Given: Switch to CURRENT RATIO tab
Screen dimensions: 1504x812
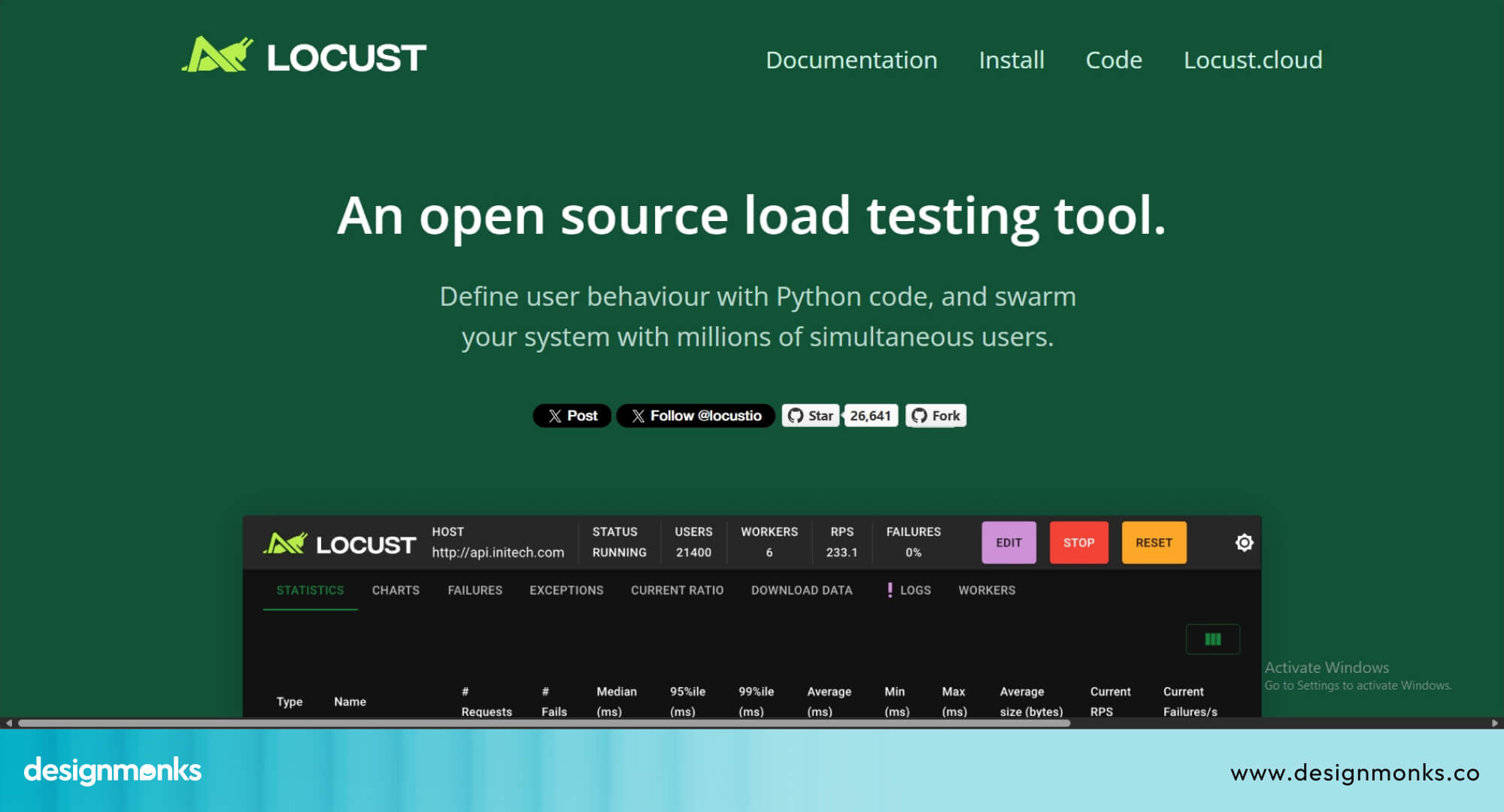Looking at the screenshot, I should [x=677, y=590].
